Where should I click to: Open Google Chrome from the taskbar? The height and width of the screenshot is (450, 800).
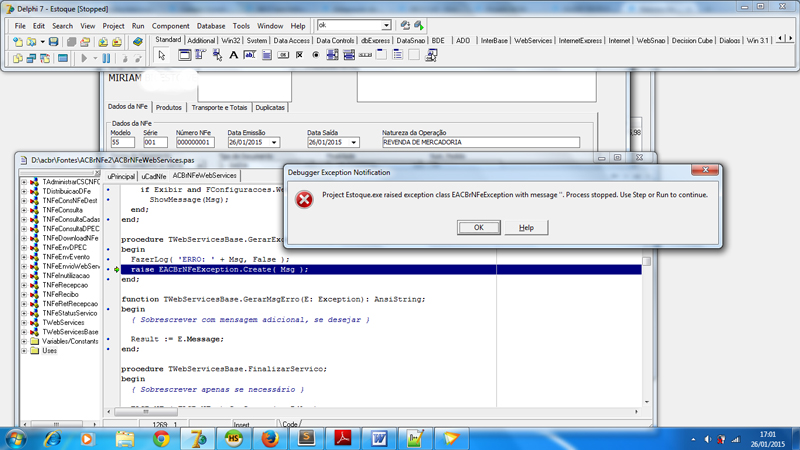coord(161,438)
